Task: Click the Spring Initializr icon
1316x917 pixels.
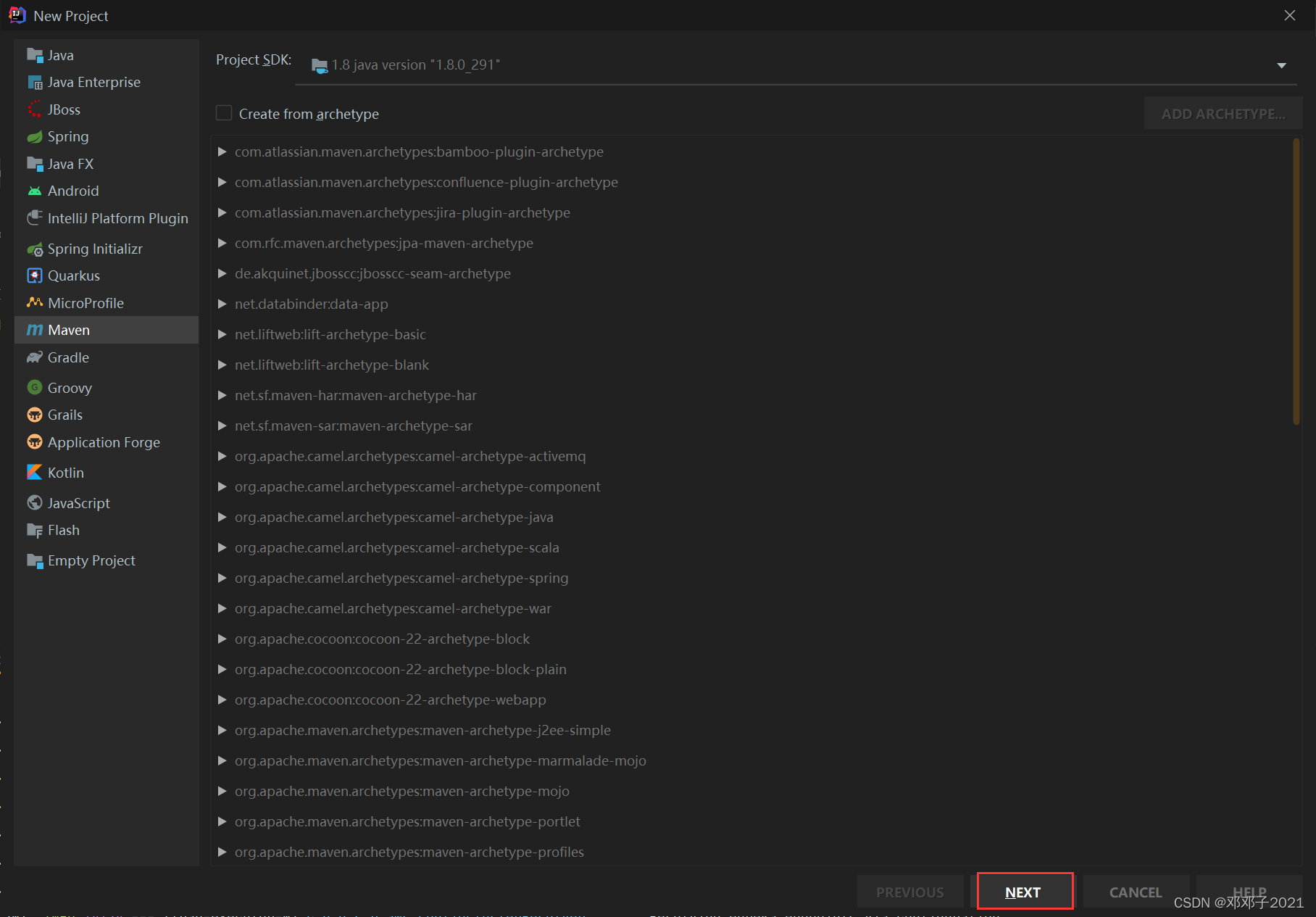Action: [35, 249]
